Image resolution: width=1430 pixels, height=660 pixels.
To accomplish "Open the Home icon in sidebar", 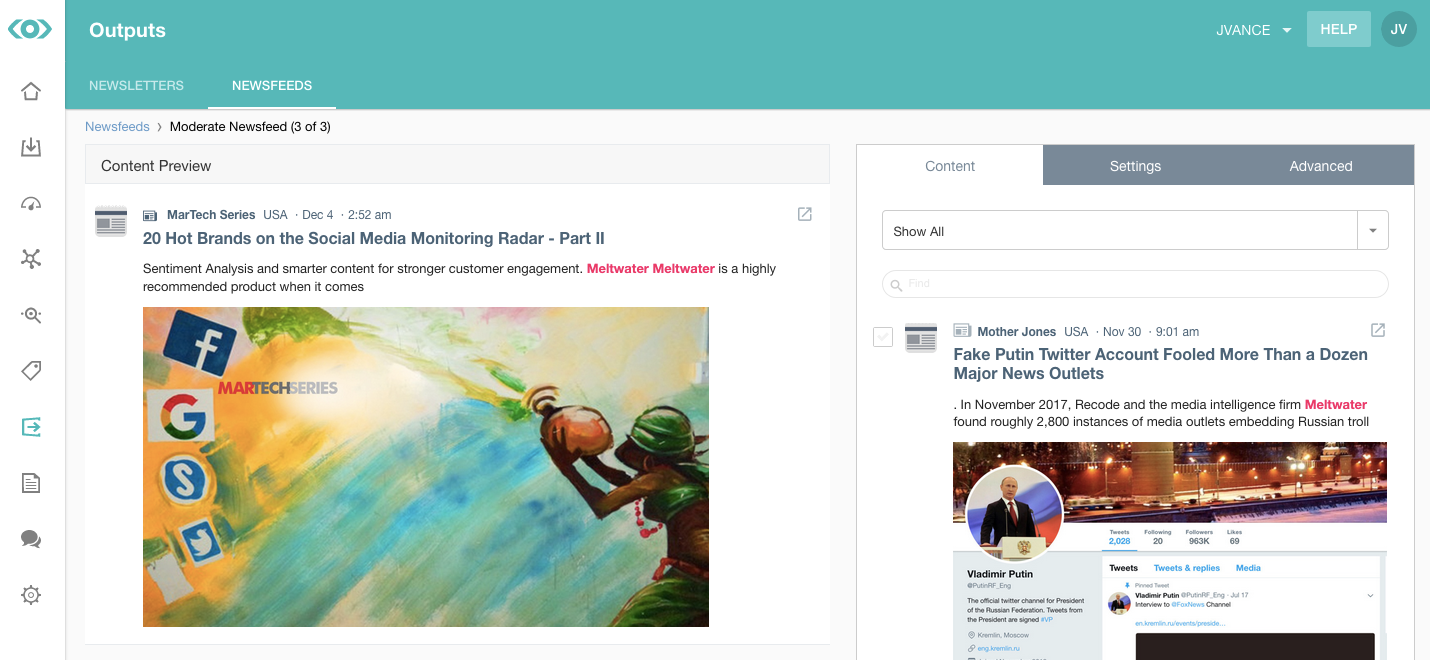I will coord(31,92).
